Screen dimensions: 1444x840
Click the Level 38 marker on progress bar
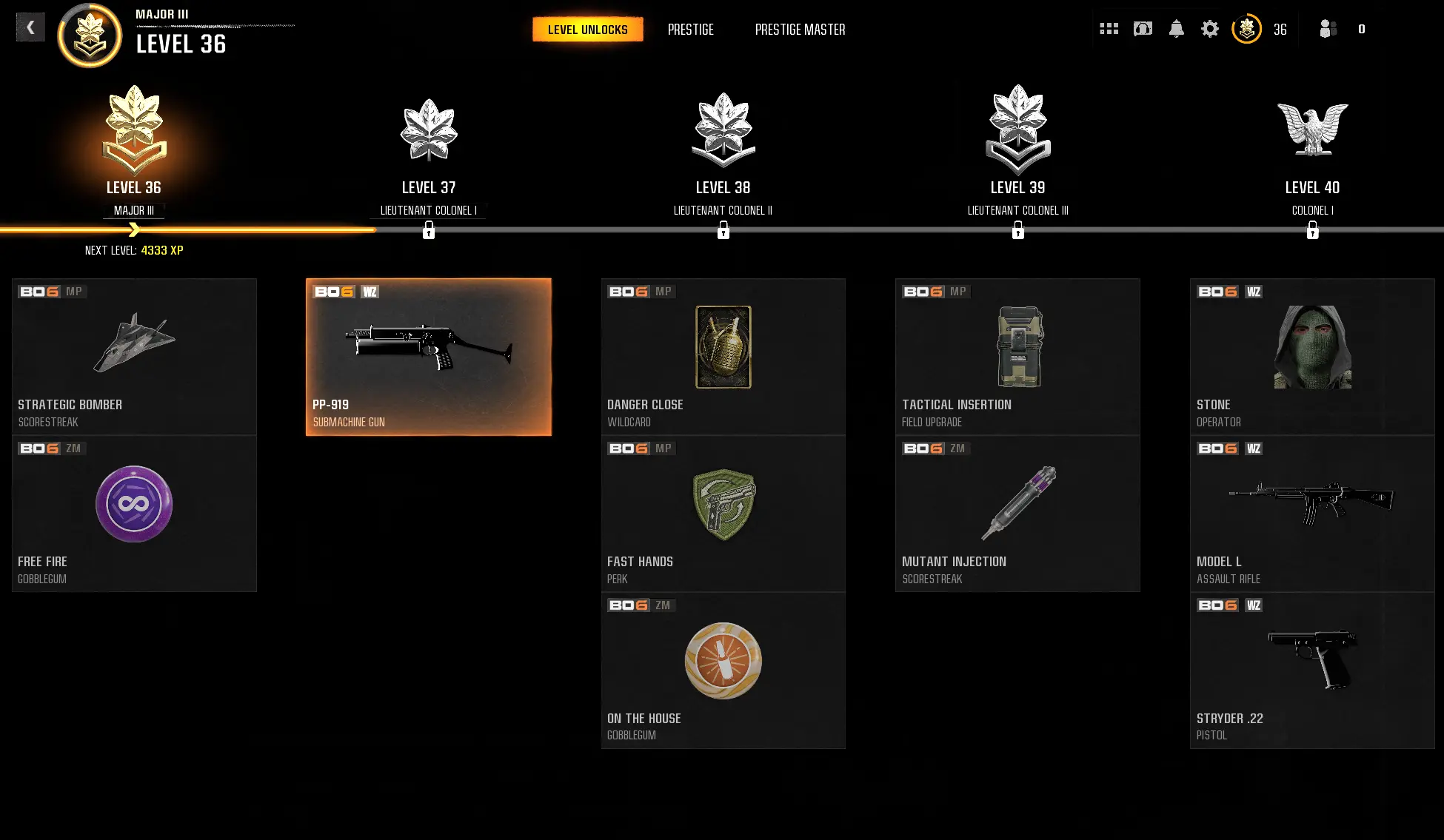(723, 231)
